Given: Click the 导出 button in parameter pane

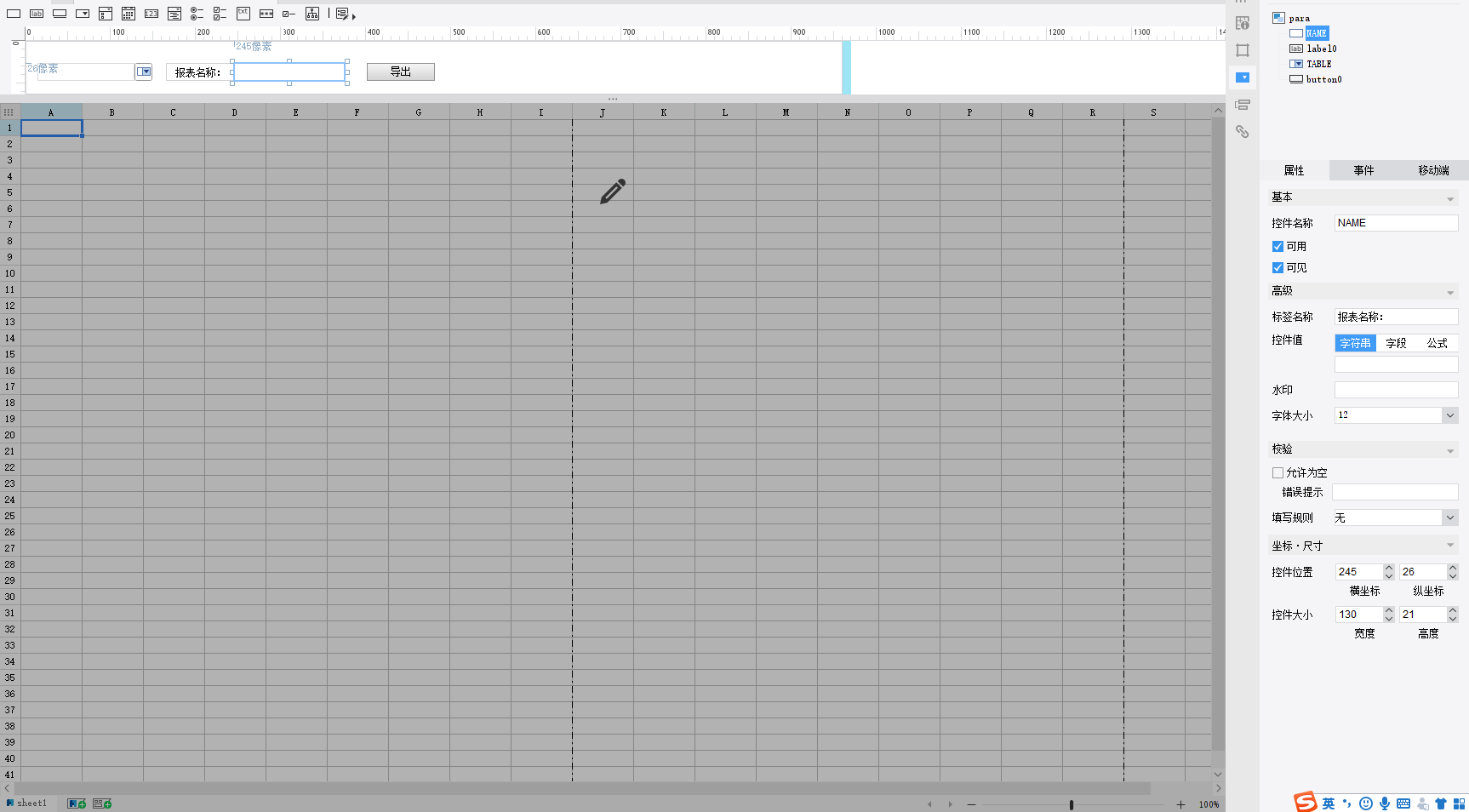Looking at the screenshot, I should point(401,72).
